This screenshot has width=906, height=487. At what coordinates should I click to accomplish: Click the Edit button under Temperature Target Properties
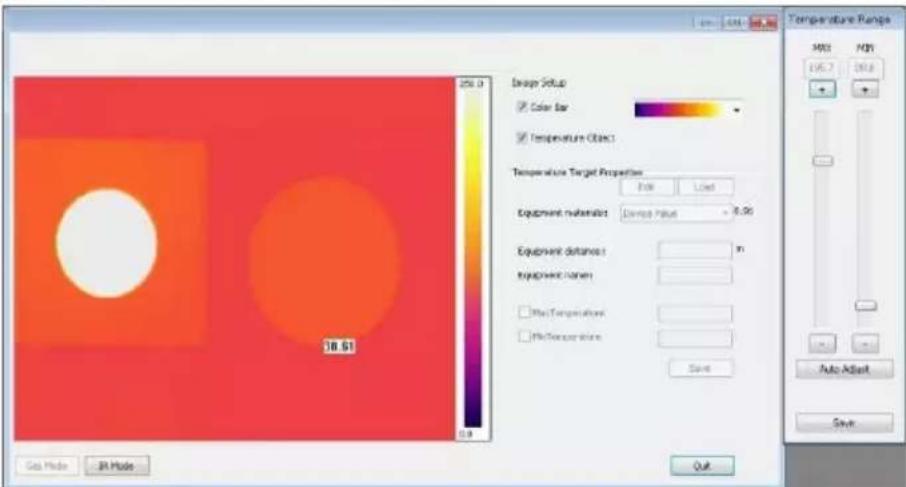pyautogui.click(x=647, y=187)
